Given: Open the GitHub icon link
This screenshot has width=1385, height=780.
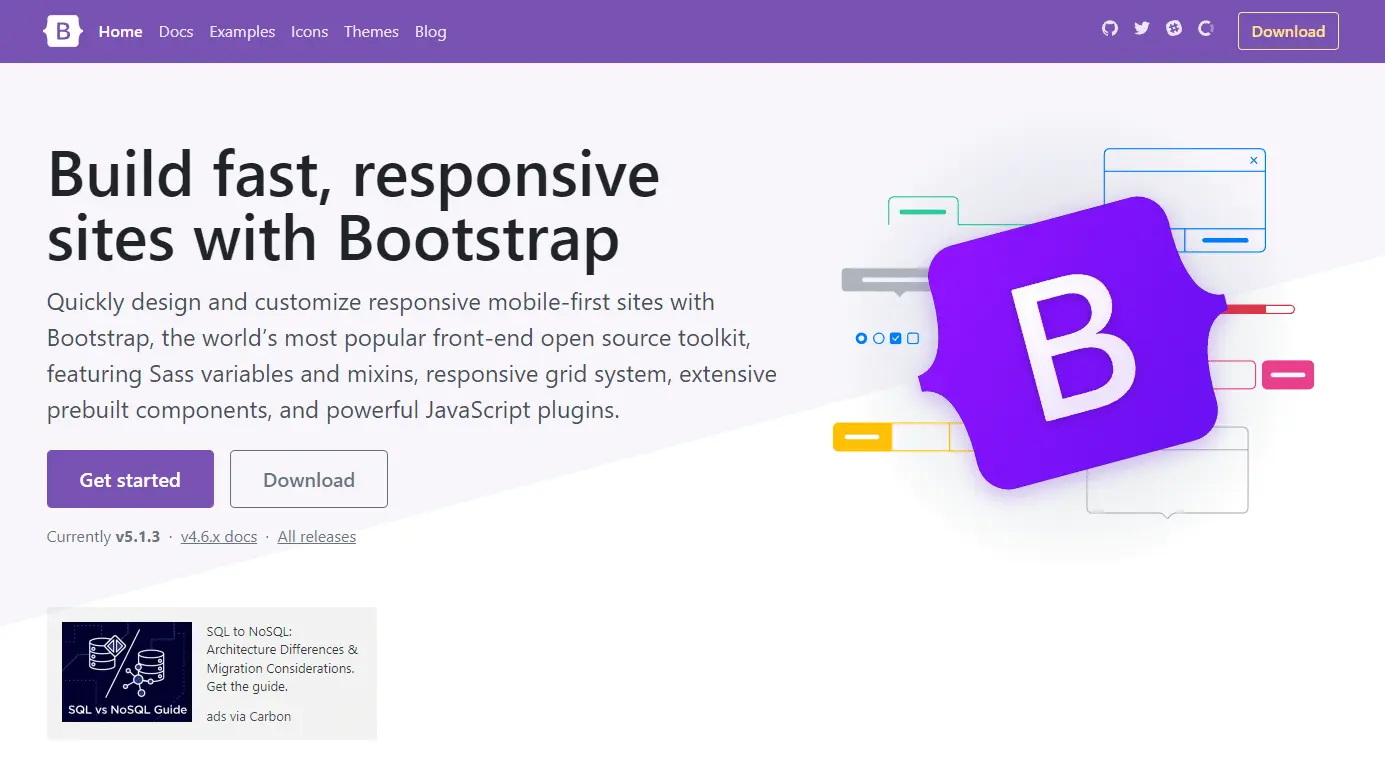Looking at the screenshot, I should click(x=1110, y=29).
